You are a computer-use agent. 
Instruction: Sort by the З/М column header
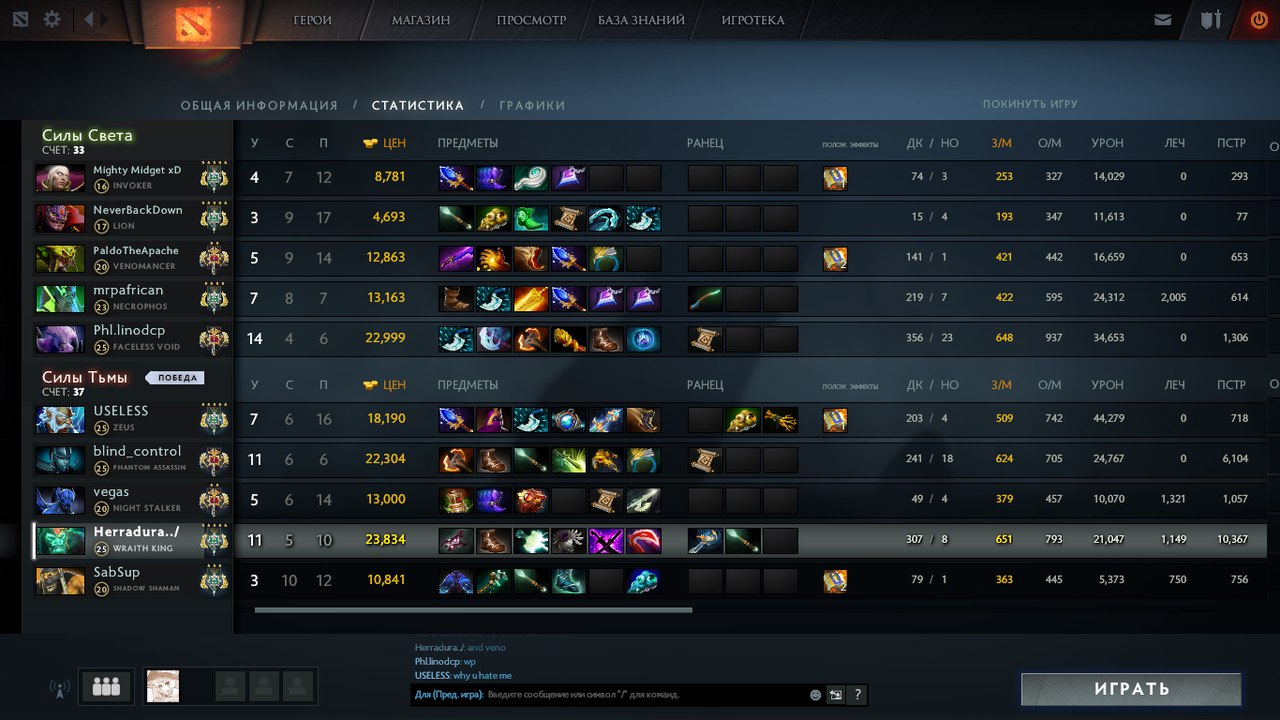click(x=1002, y=143)
